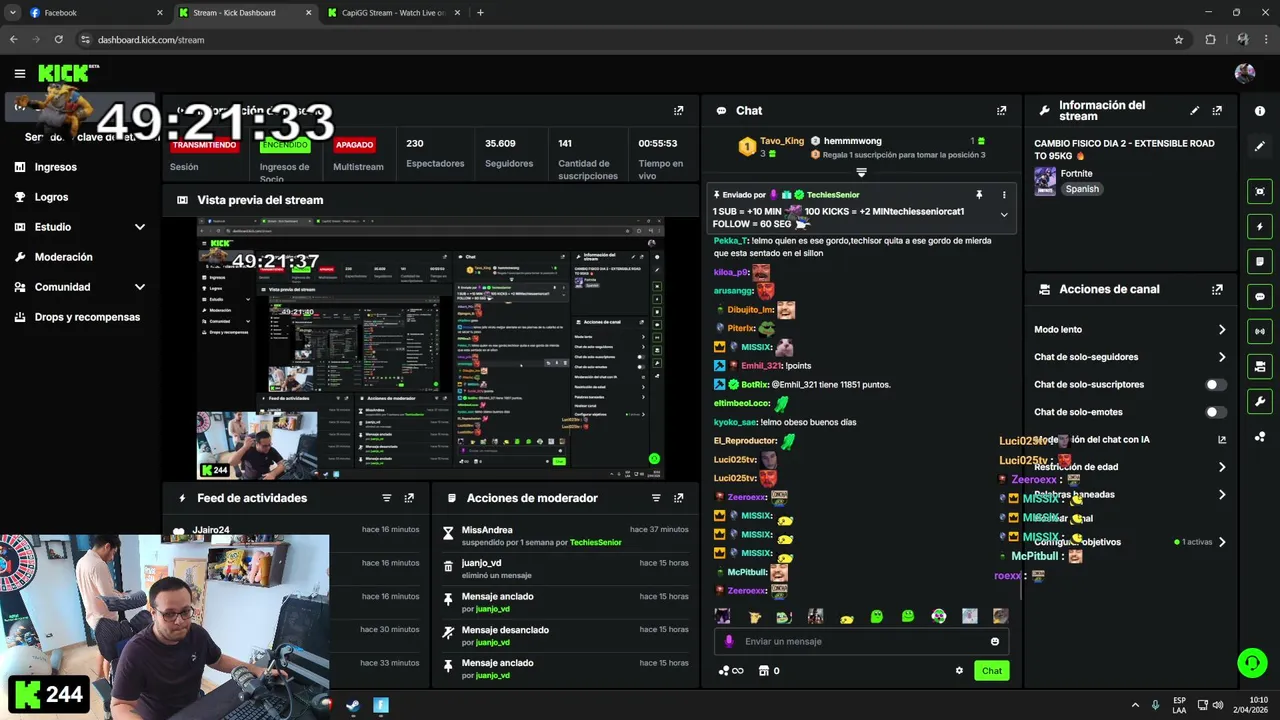Expand the Estudio sidebar section
The height and width of the screenshot is (720, 1280).
click(140, 227)
